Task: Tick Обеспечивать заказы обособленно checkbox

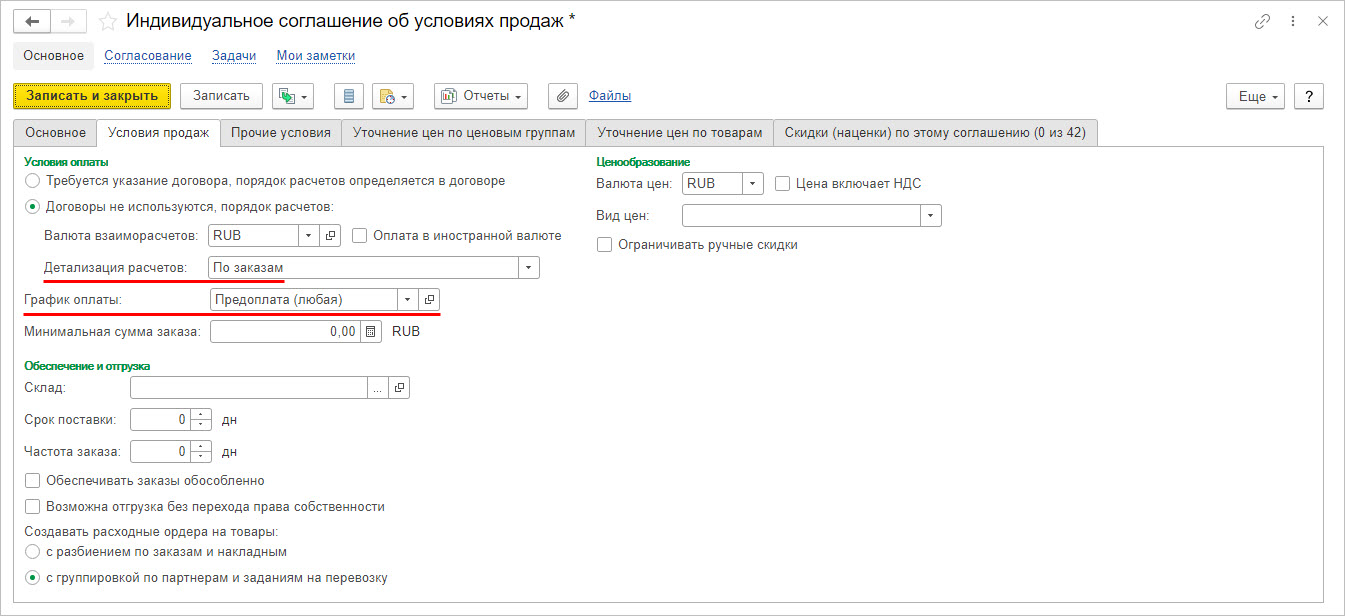Action: (x=33, y=481)
